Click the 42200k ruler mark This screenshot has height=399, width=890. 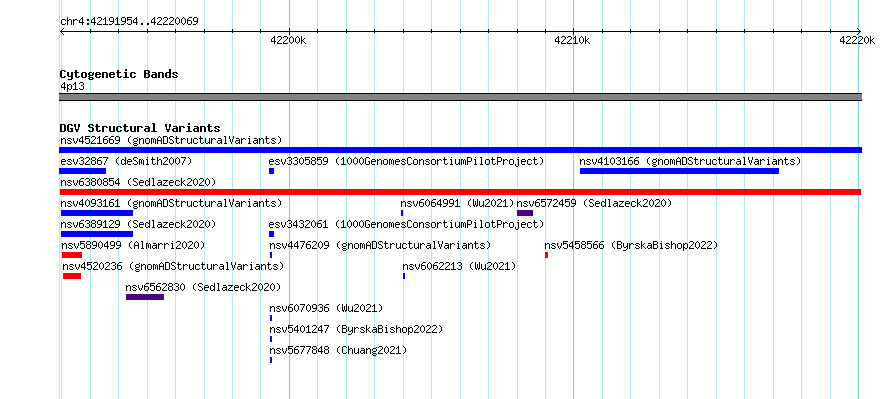point(289,40)
